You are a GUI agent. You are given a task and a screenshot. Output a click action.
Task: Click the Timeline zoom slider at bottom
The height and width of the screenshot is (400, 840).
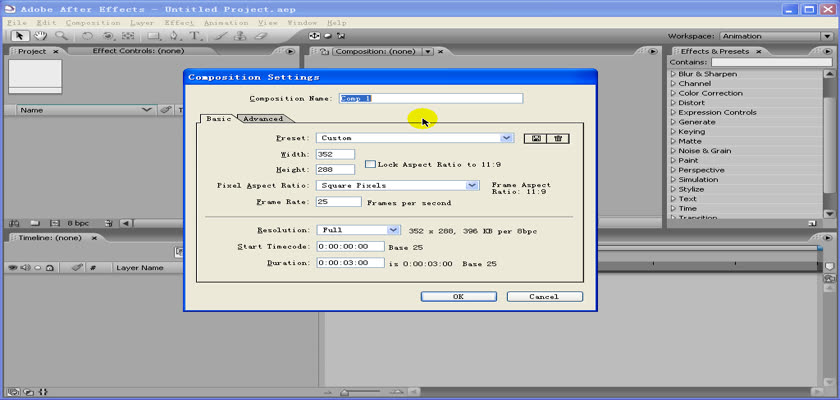click(344, 393)
